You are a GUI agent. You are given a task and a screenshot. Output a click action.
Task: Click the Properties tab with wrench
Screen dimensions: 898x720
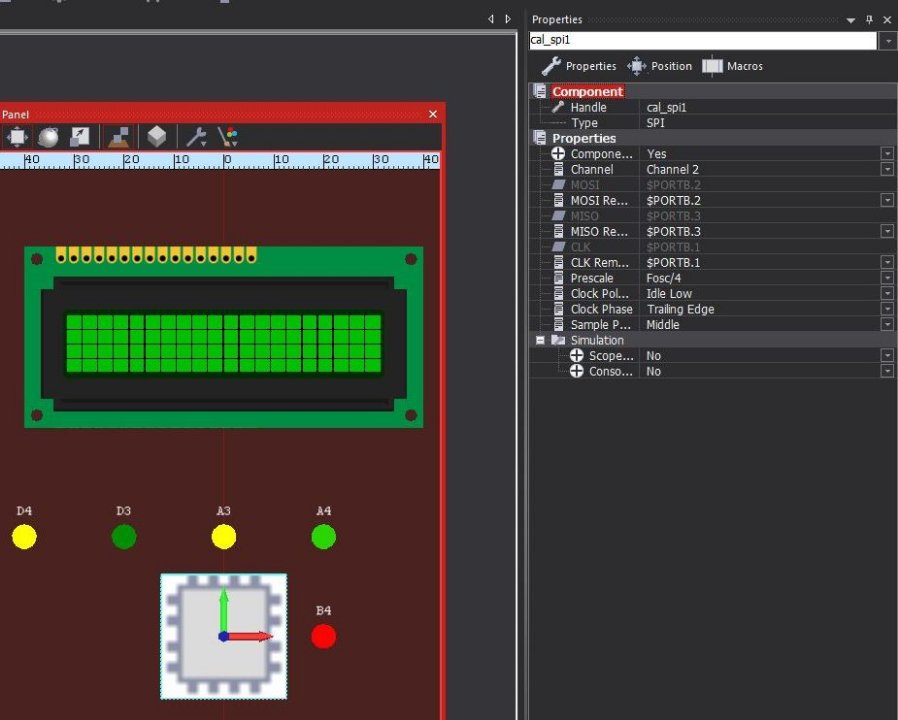(x=579, y=66)
